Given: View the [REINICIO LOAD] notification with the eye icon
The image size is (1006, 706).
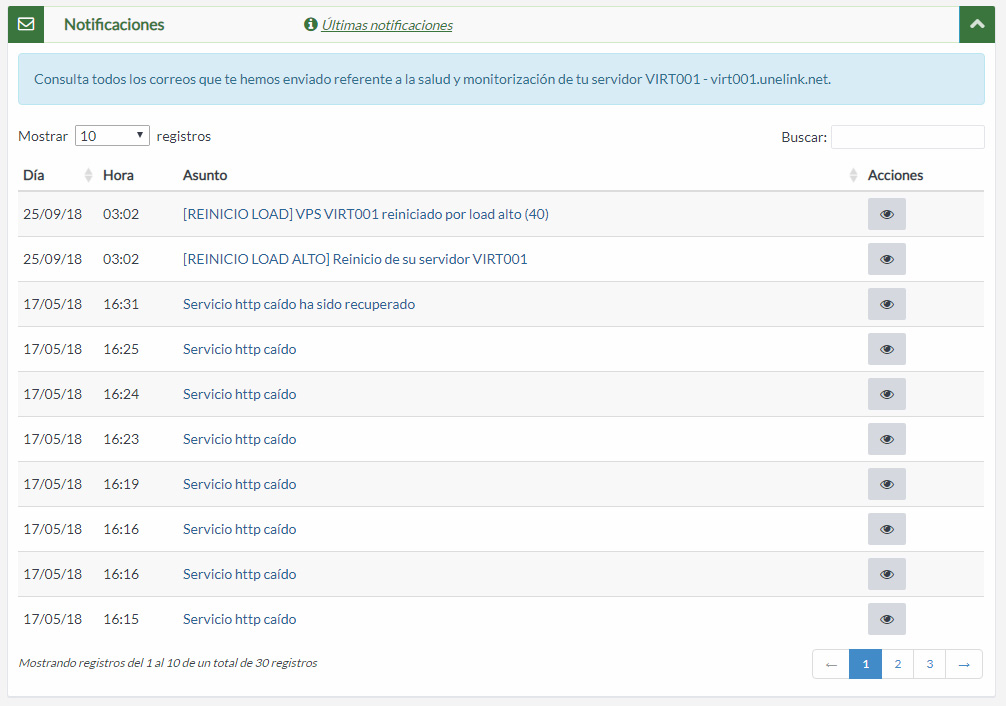Looking at the screenshot, I should click(886, 213).
